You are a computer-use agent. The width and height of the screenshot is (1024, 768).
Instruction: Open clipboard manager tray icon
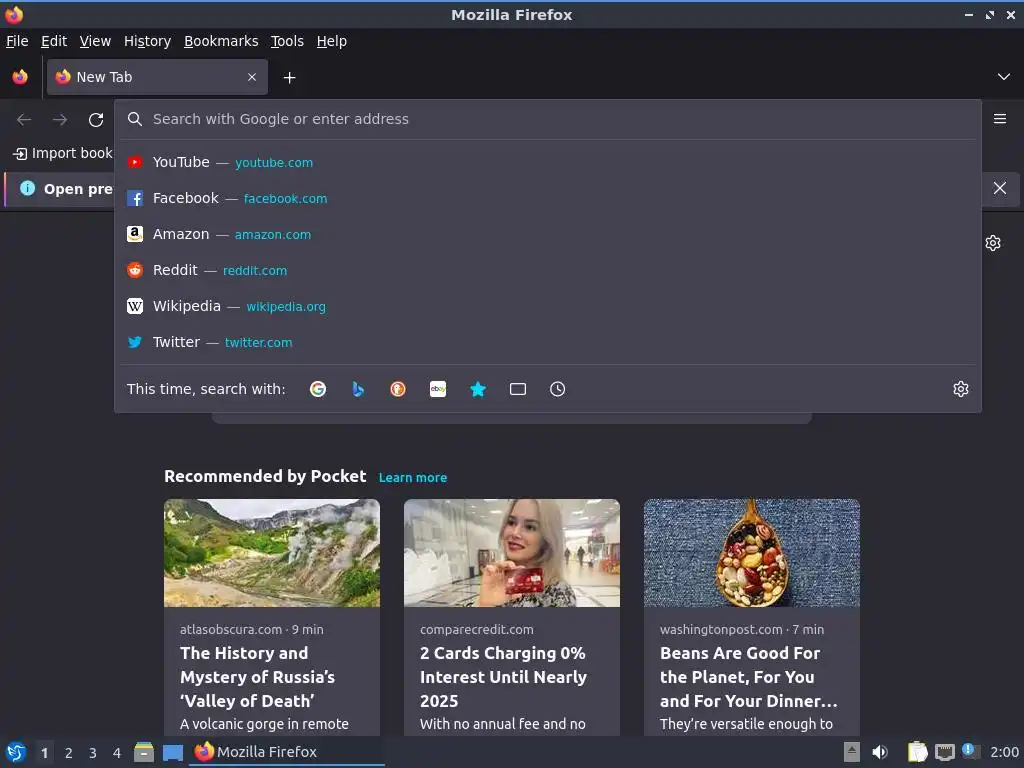tap(918, 752)
